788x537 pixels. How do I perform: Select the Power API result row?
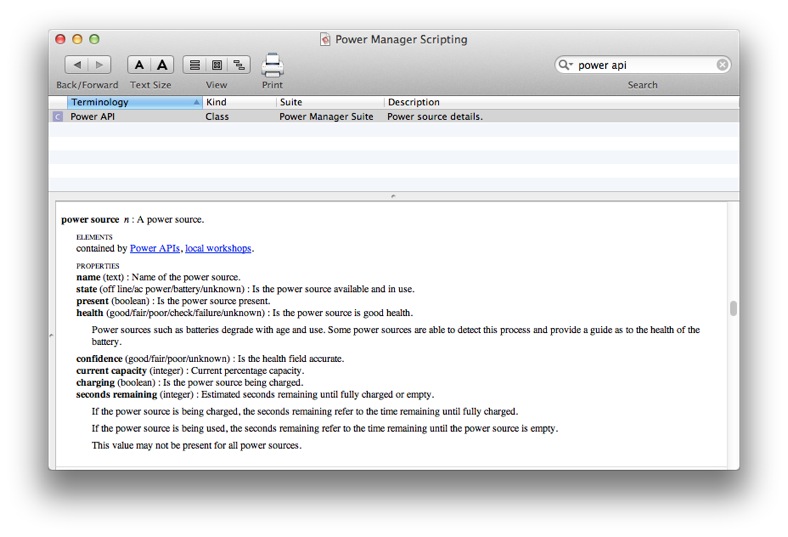pos(394,117)
